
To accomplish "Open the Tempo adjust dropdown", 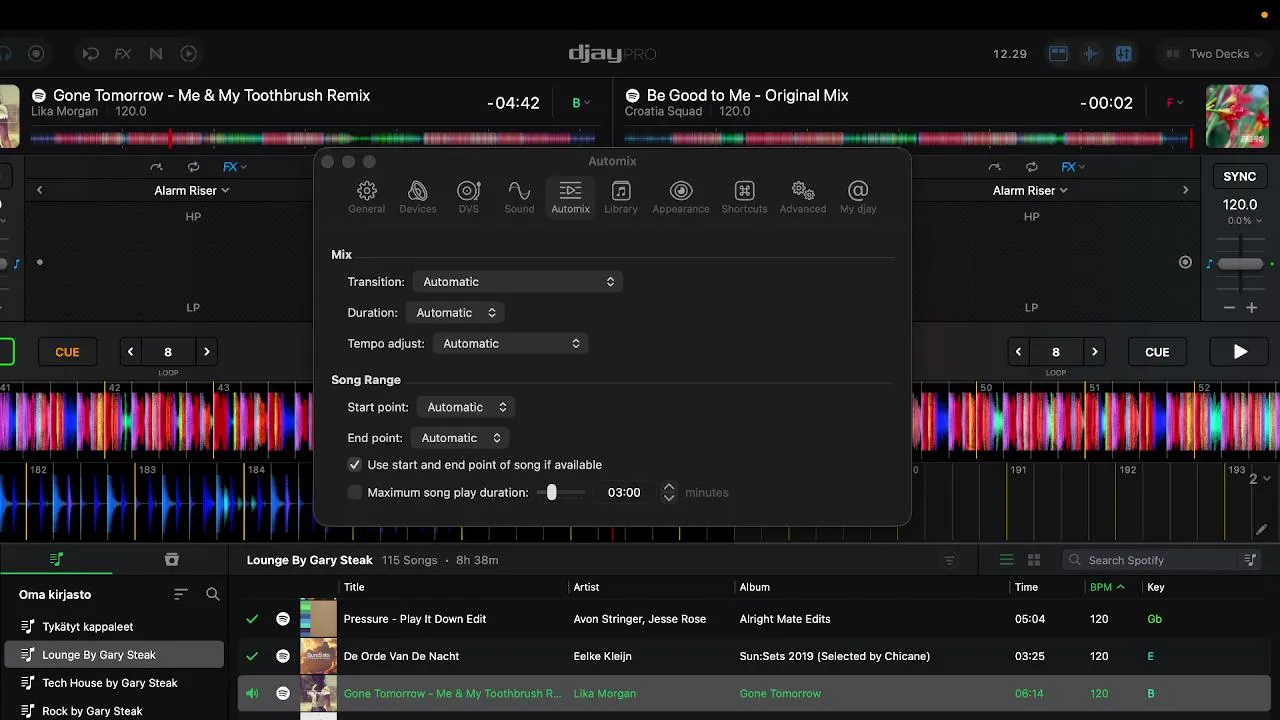I will (x=510, y=344).
